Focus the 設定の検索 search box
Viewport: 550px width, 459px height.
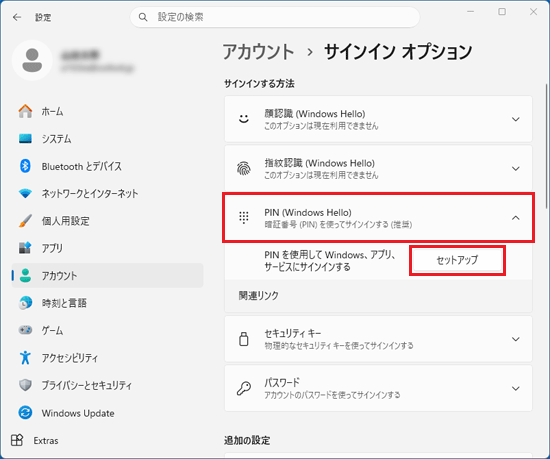275,17
